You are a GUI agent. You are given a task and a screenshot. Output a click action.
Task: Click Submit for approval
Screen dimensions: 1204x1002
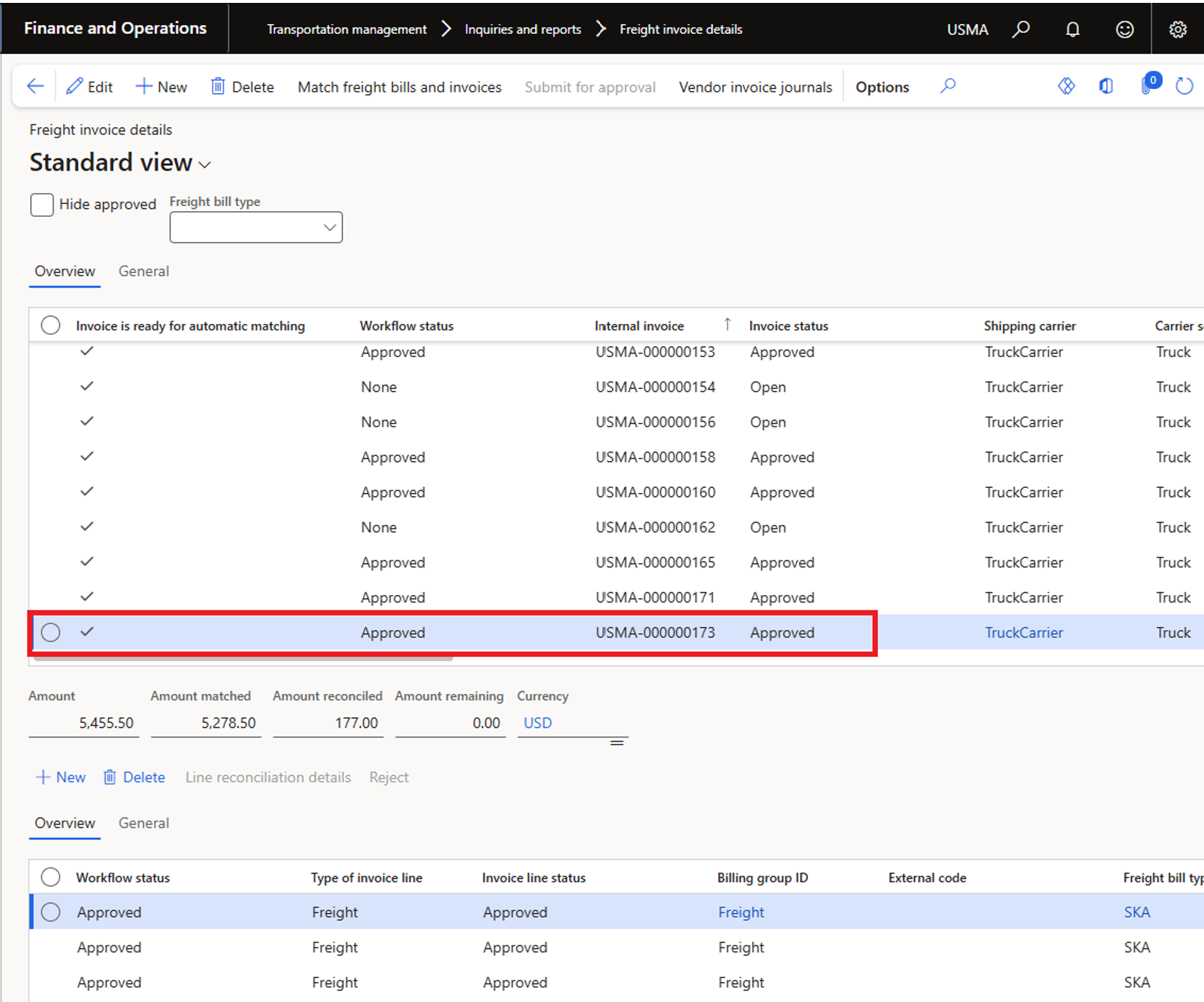tap(590, 87)
